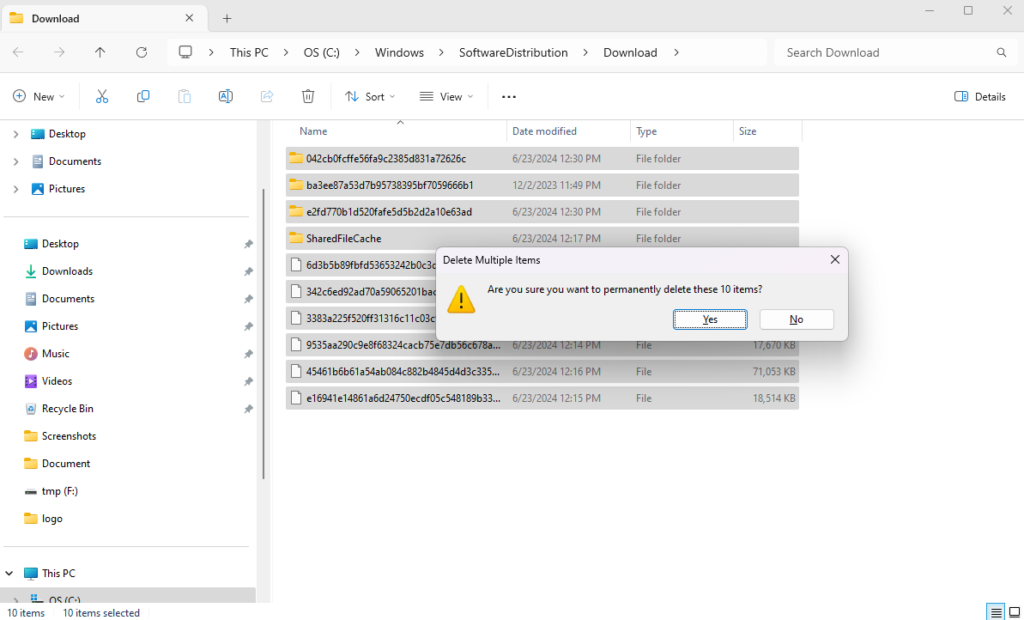Open the New item dropdown
This screenshot has height=620, width=1024.
[x=38, y=97]
